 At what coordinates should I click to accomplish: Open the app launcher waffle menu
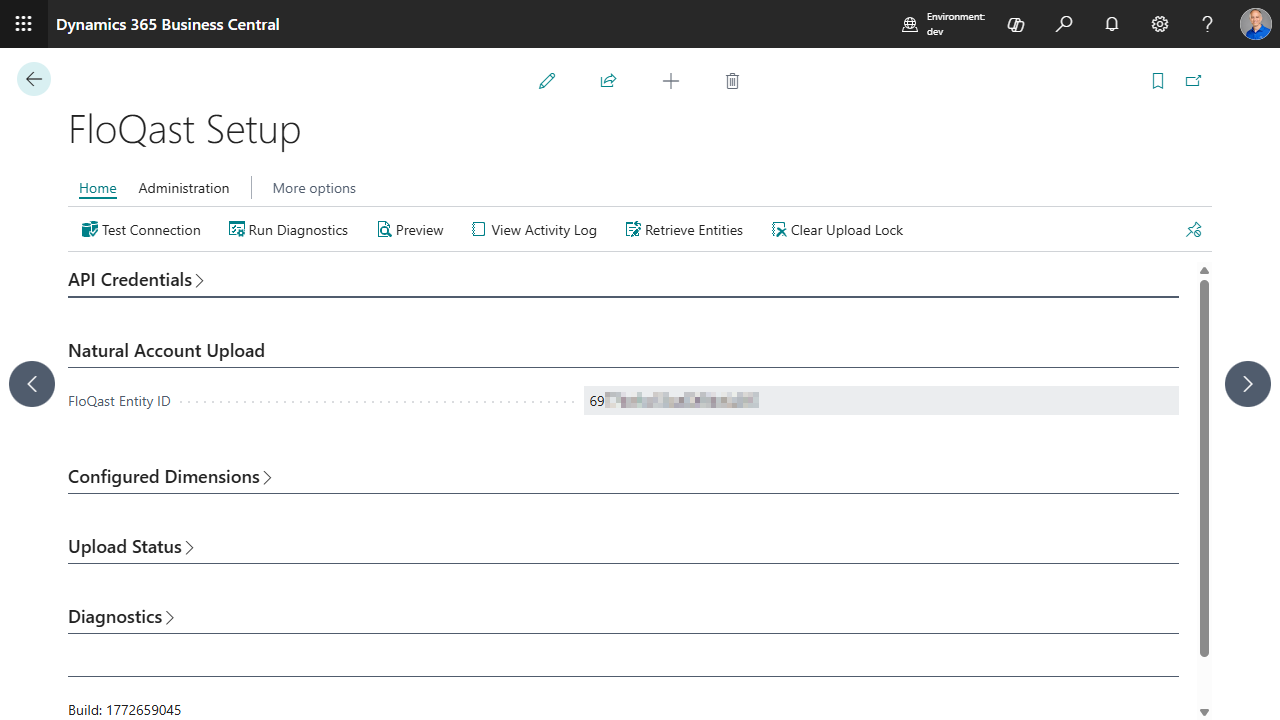[24, 24]
